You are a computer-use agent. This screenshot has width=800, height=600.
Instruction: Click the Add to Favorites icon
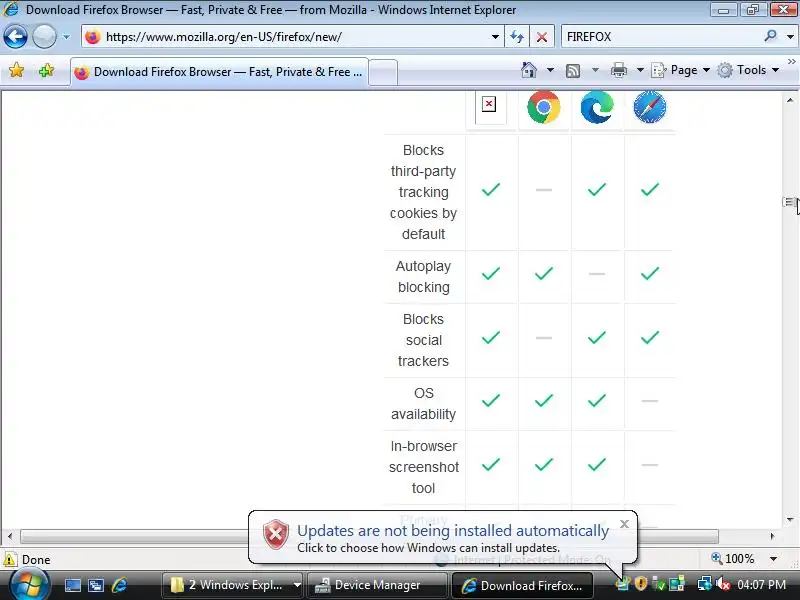click(46, 70)
